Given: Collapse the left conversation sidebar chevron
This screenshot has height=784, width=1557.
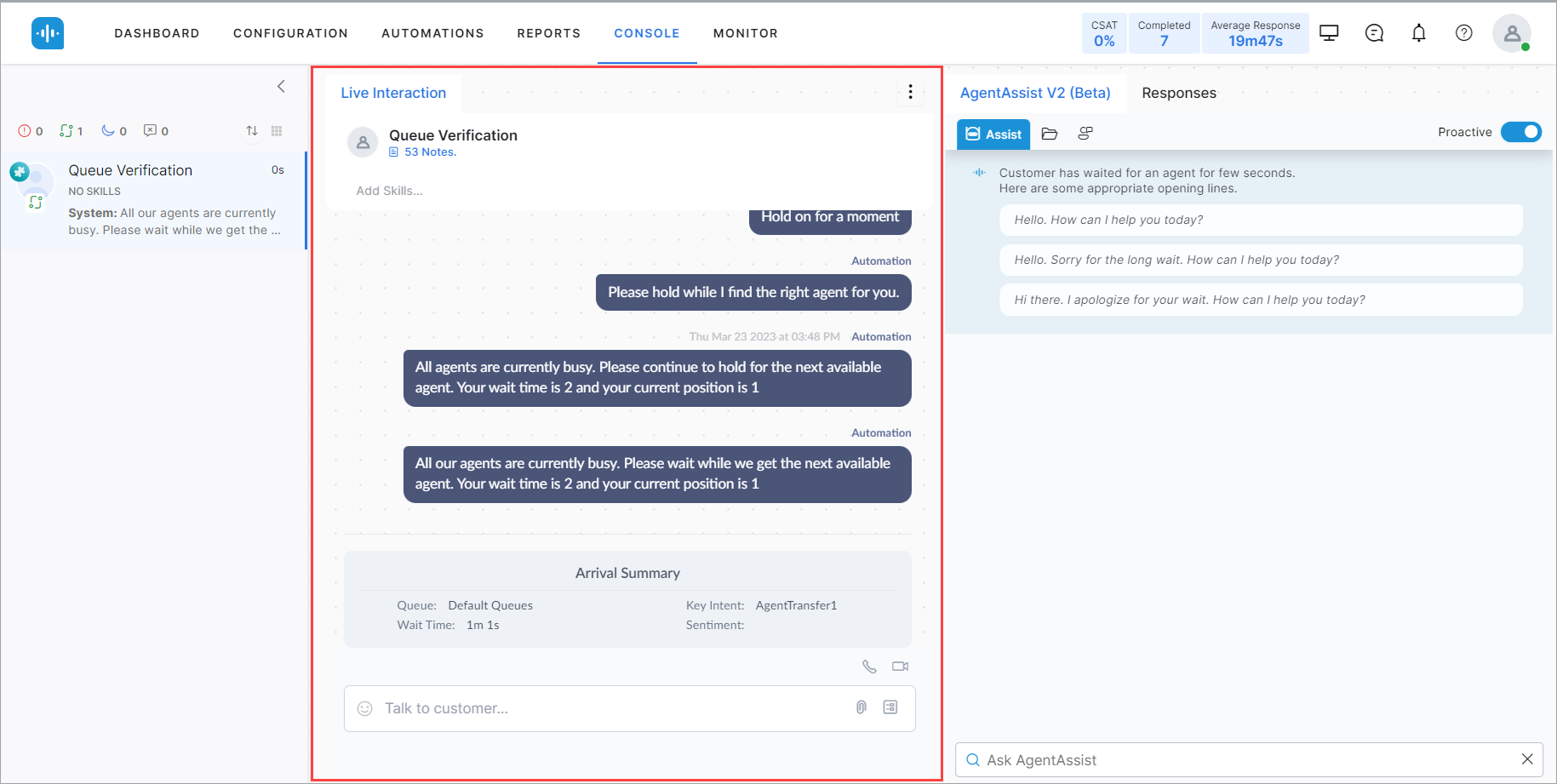Looking at the screenshot, I should [281, 86].
